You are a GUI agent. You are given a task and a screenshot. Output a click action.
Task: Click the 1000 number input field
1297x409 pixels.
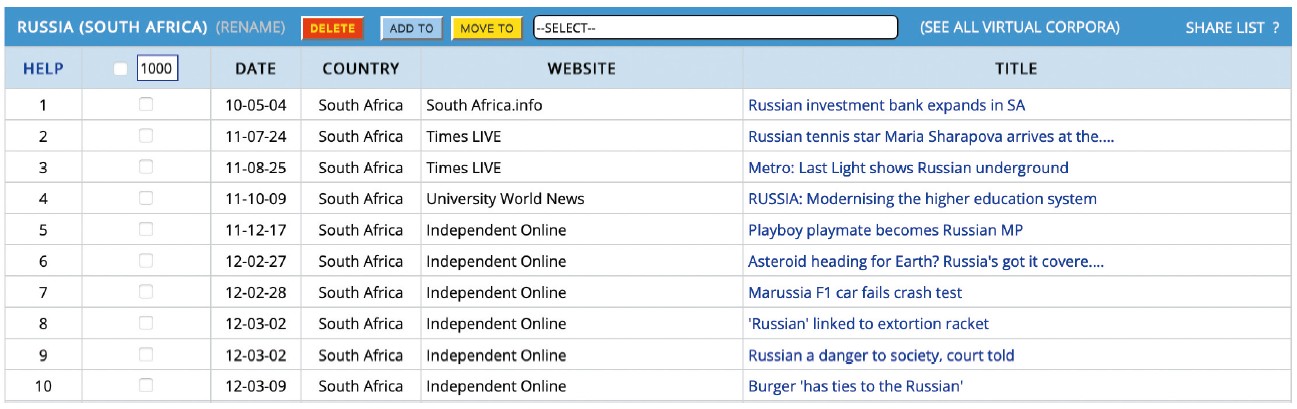coord(157,69)
